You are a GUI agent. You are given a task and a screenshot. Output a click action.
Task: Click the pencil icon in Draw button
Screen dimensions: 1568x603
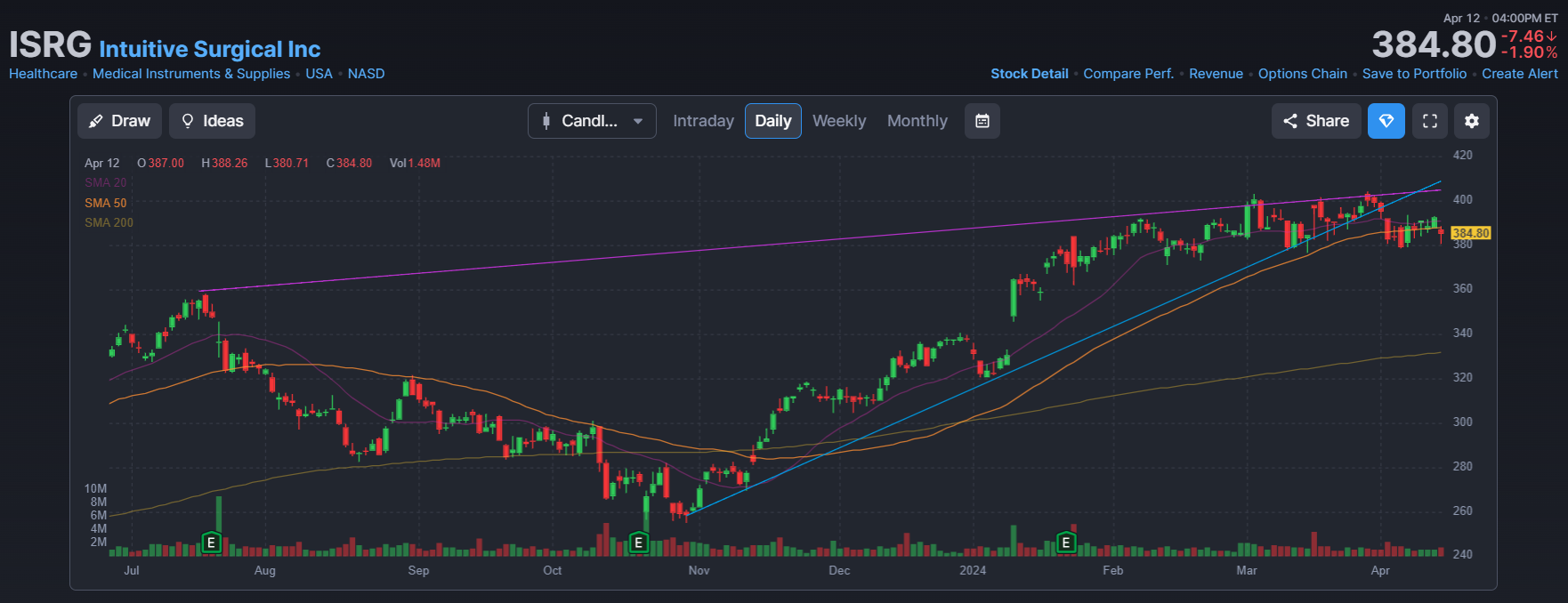click(96, 121)
